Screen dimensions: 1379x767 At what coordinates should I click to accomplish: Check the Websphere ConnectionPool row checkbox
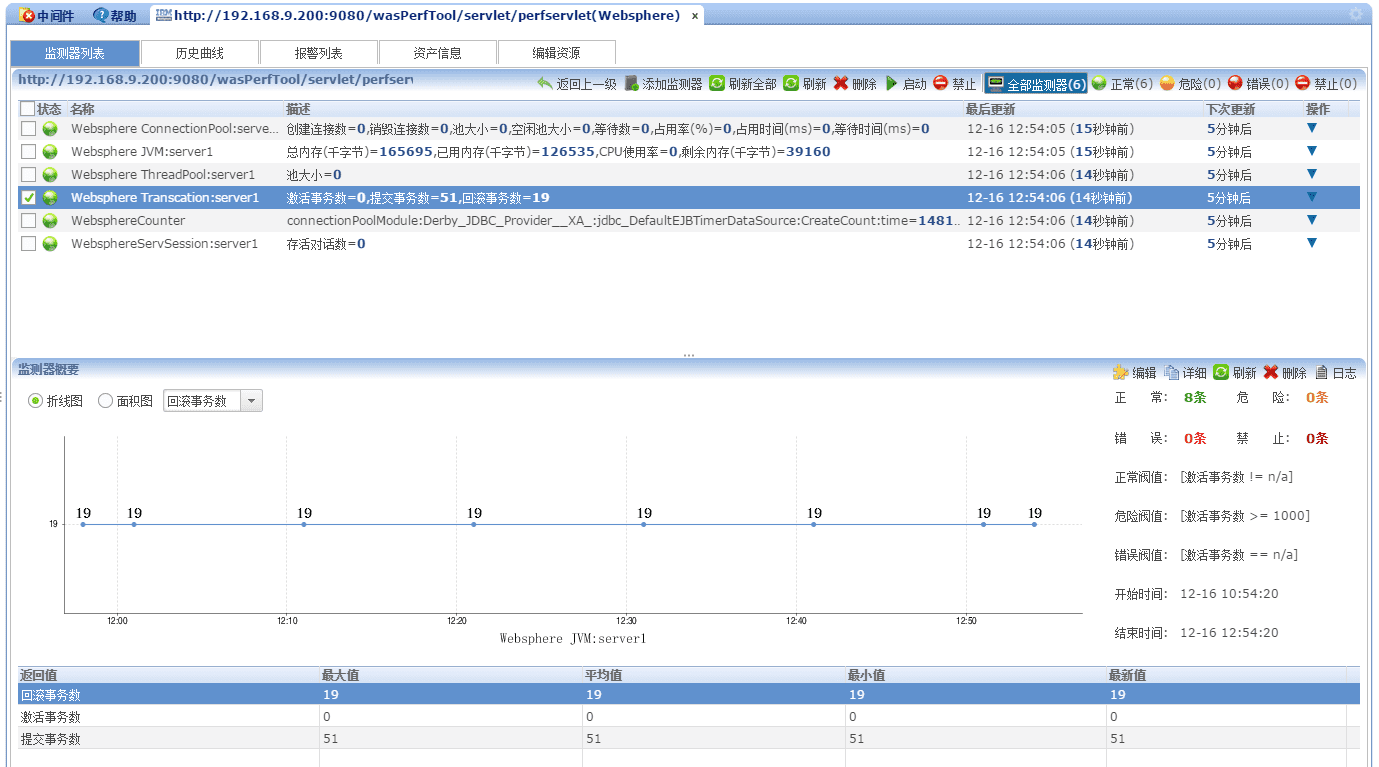[x=28, y=129]
